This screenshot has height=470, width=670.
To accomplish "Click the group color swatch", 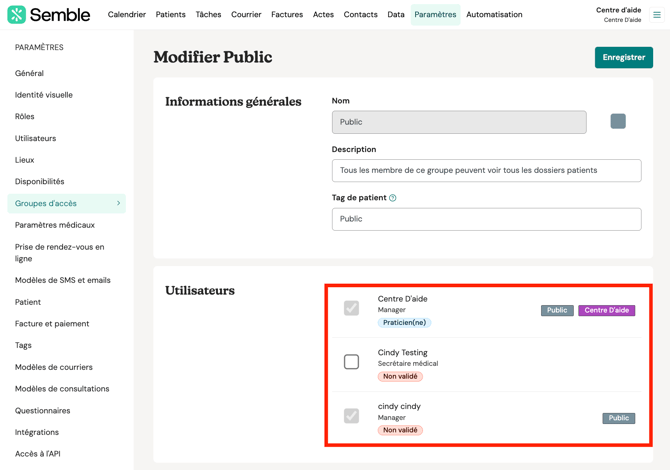I will coord(618,121).
